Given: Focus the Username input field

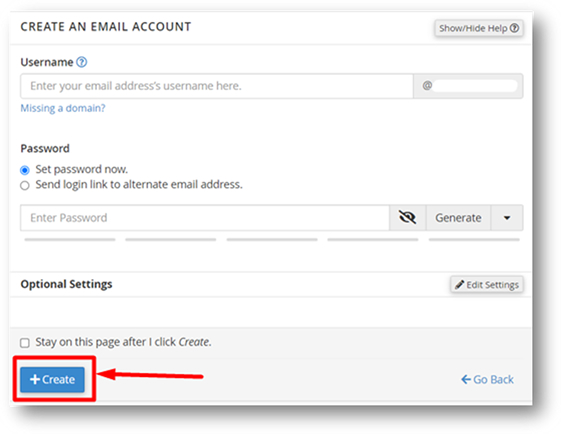Looking at the screenshot, I should pyautogui.click(x=217, y=86).
